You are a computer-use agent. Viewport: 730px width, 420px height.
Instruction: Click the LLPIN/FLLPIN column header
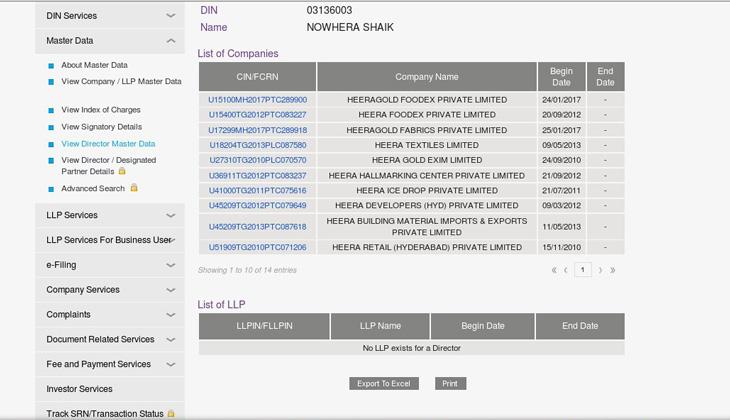[264, 326]
